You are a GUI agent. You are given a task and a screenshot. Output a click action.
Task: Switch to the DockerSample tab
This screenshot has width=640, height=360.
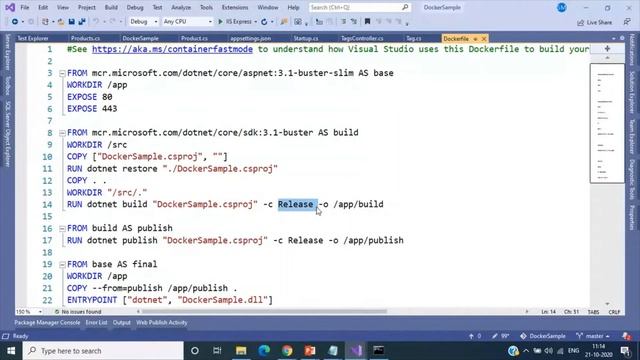tap(140, 38)
